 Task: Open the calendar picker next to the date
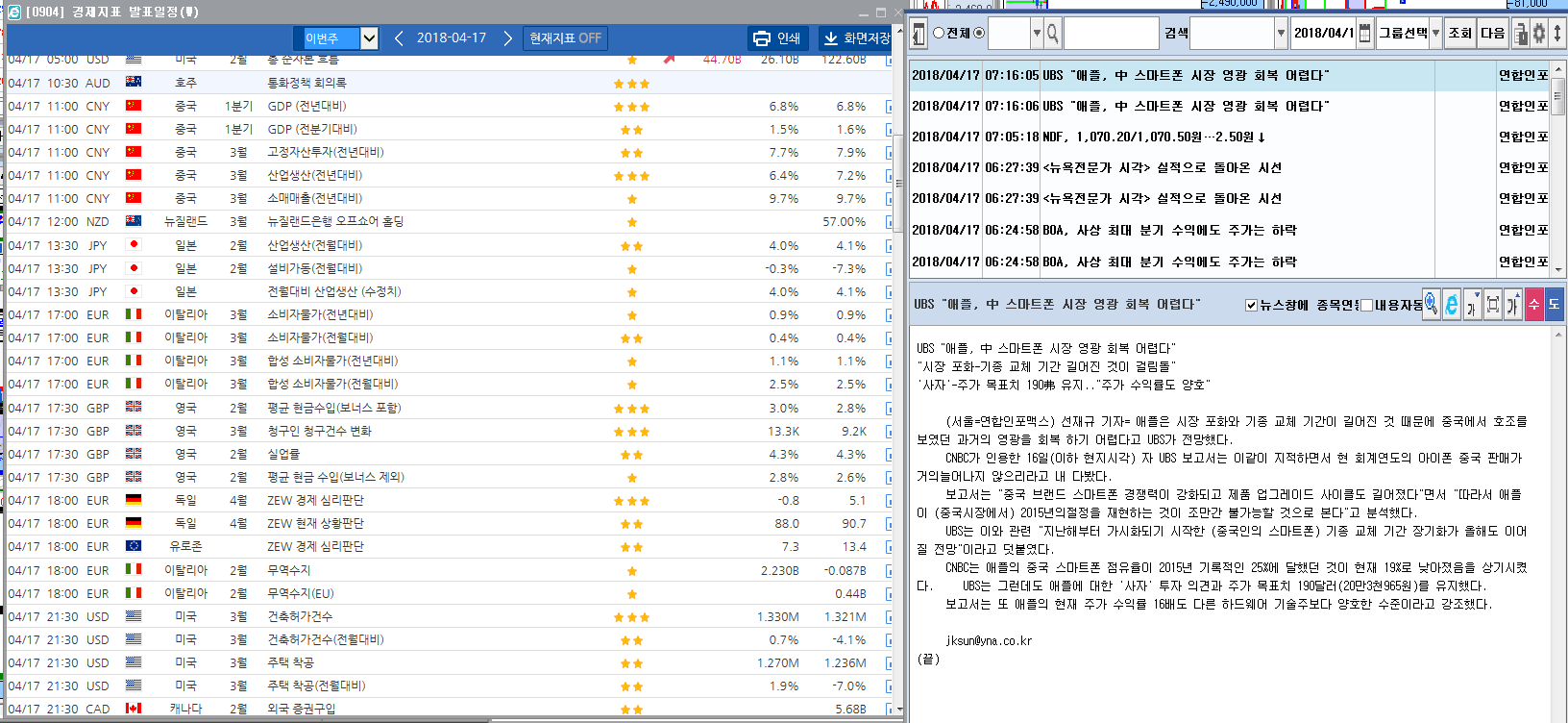coord(1364,34)
